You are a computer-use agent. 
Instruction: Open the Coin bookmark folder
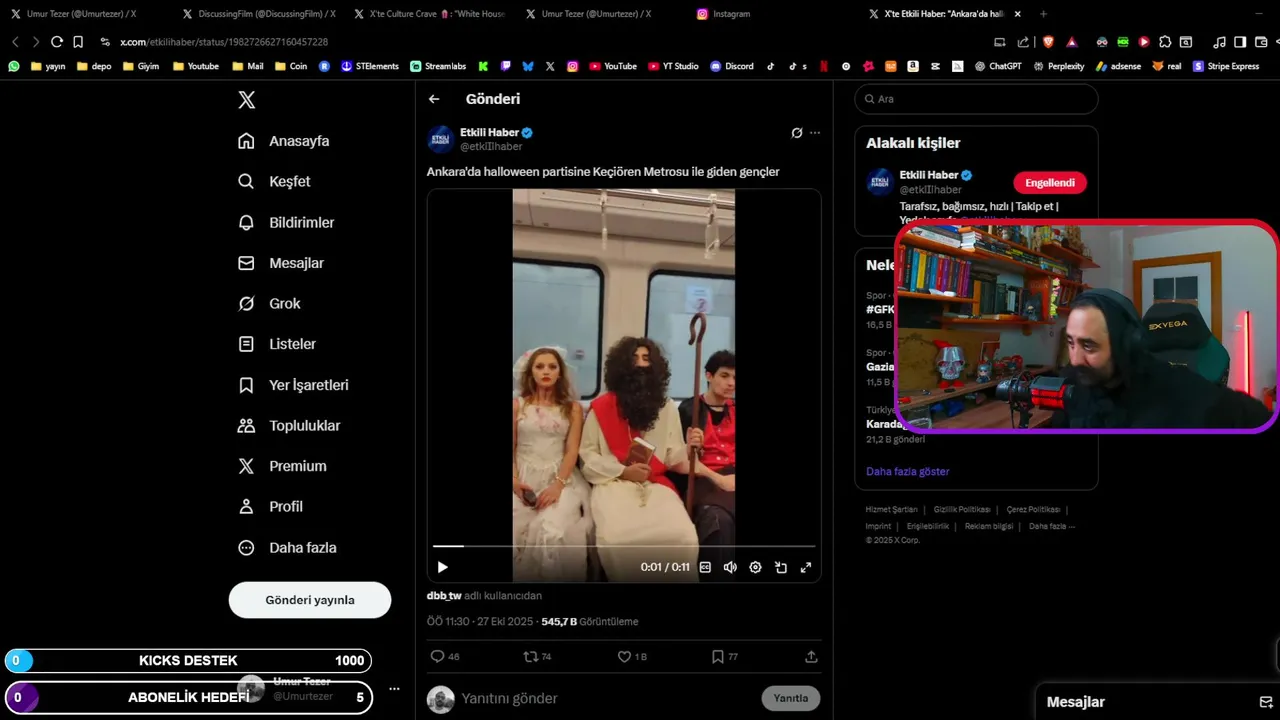coord(290,66)
